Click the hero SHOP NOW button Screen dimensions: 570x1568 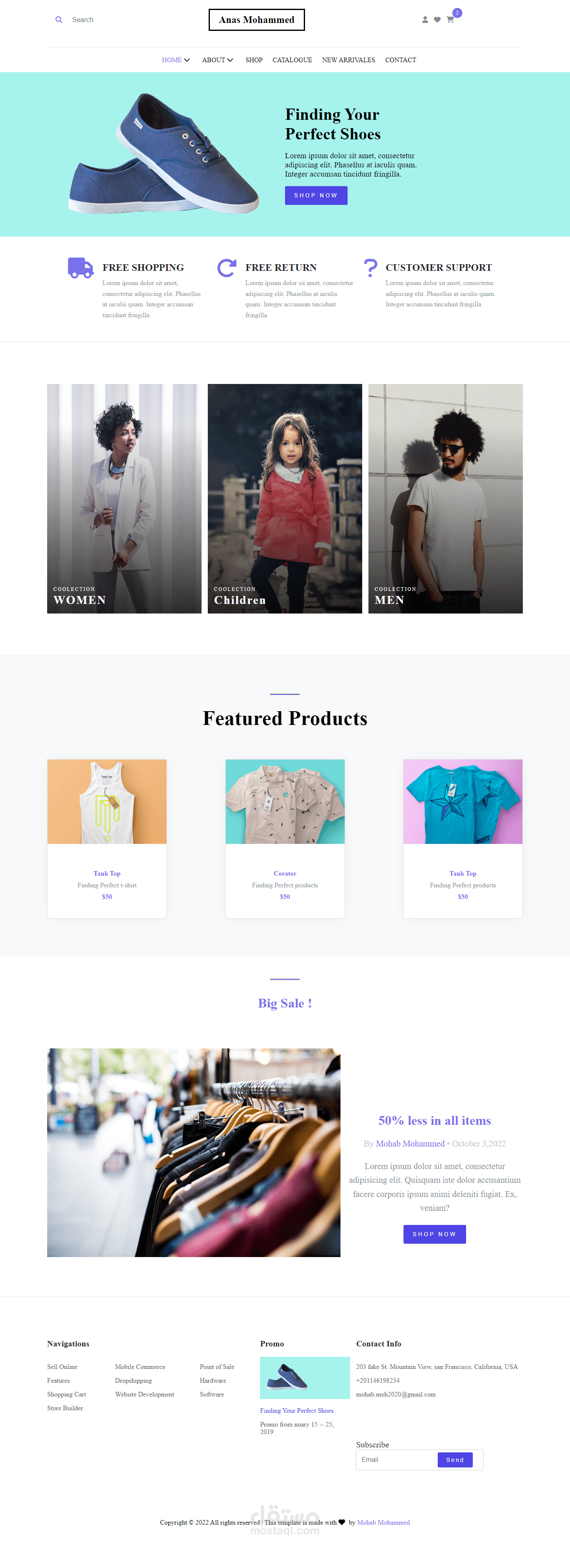[x=316, y=195]
